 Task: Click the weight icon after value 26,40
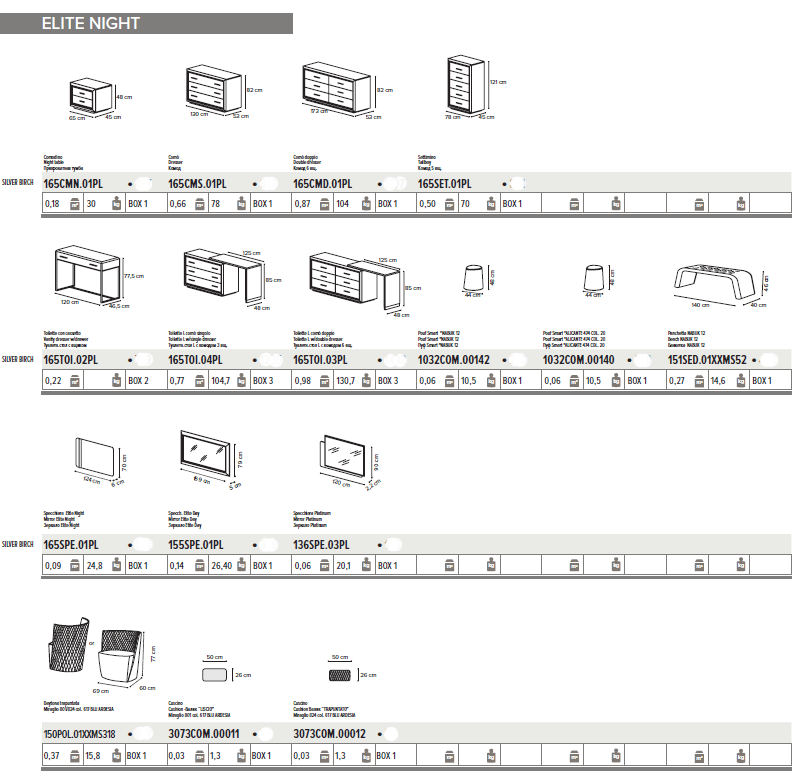pyautogui.click(x=241, y=566)
